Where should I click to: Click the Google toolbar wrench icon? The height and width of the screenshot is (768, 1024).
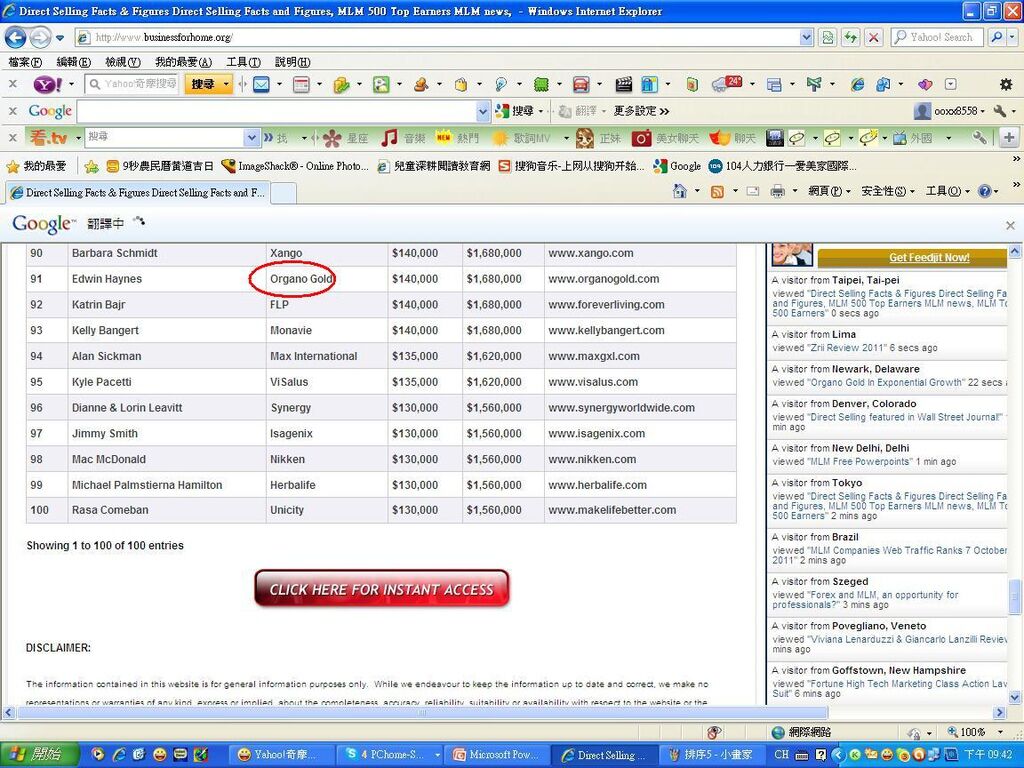(1000, 111)
